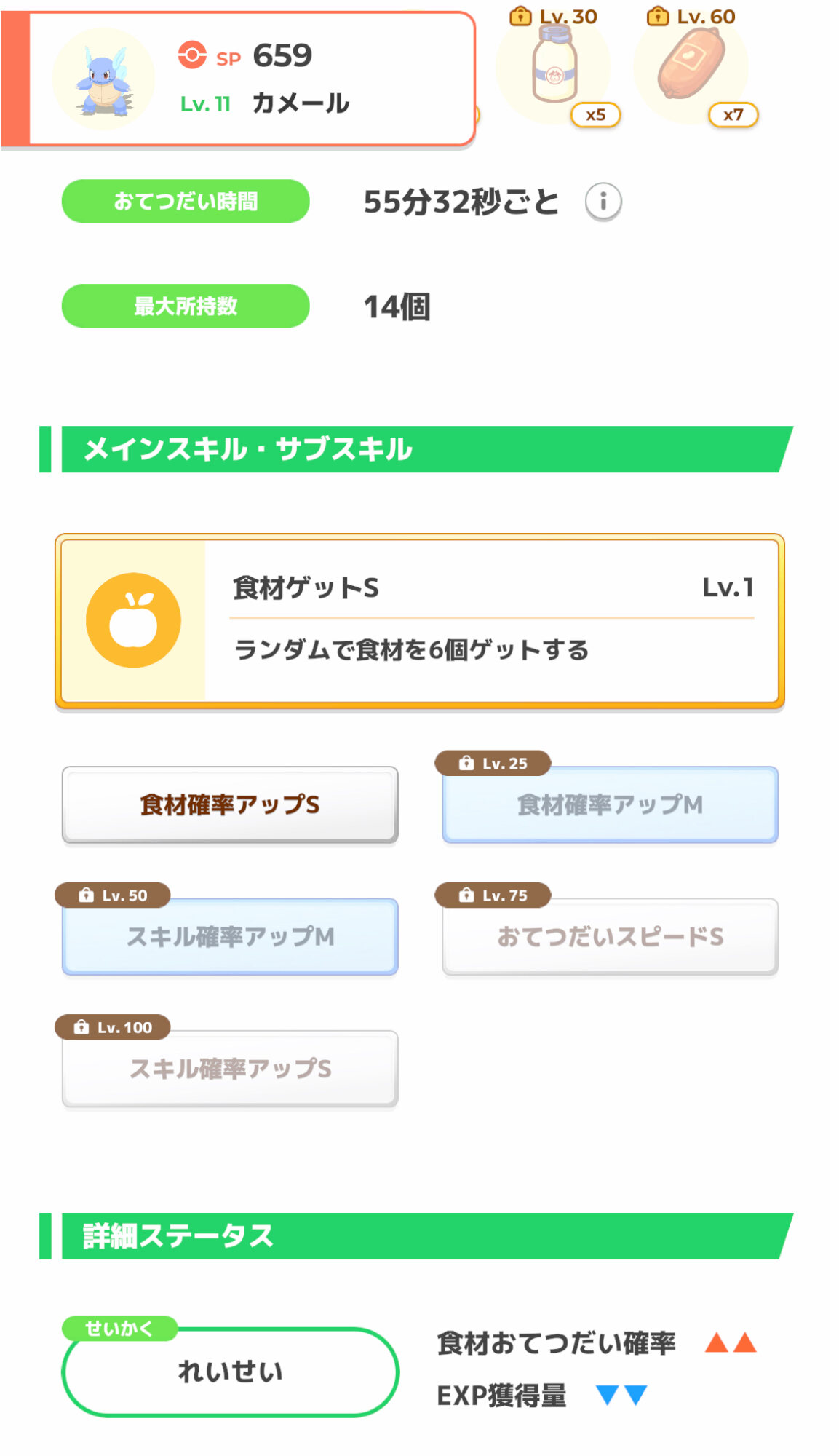This screenshot has height=1456, width=839.
Task: Tap the スキル確率アップS sub skill
Action: [230, 1069]
